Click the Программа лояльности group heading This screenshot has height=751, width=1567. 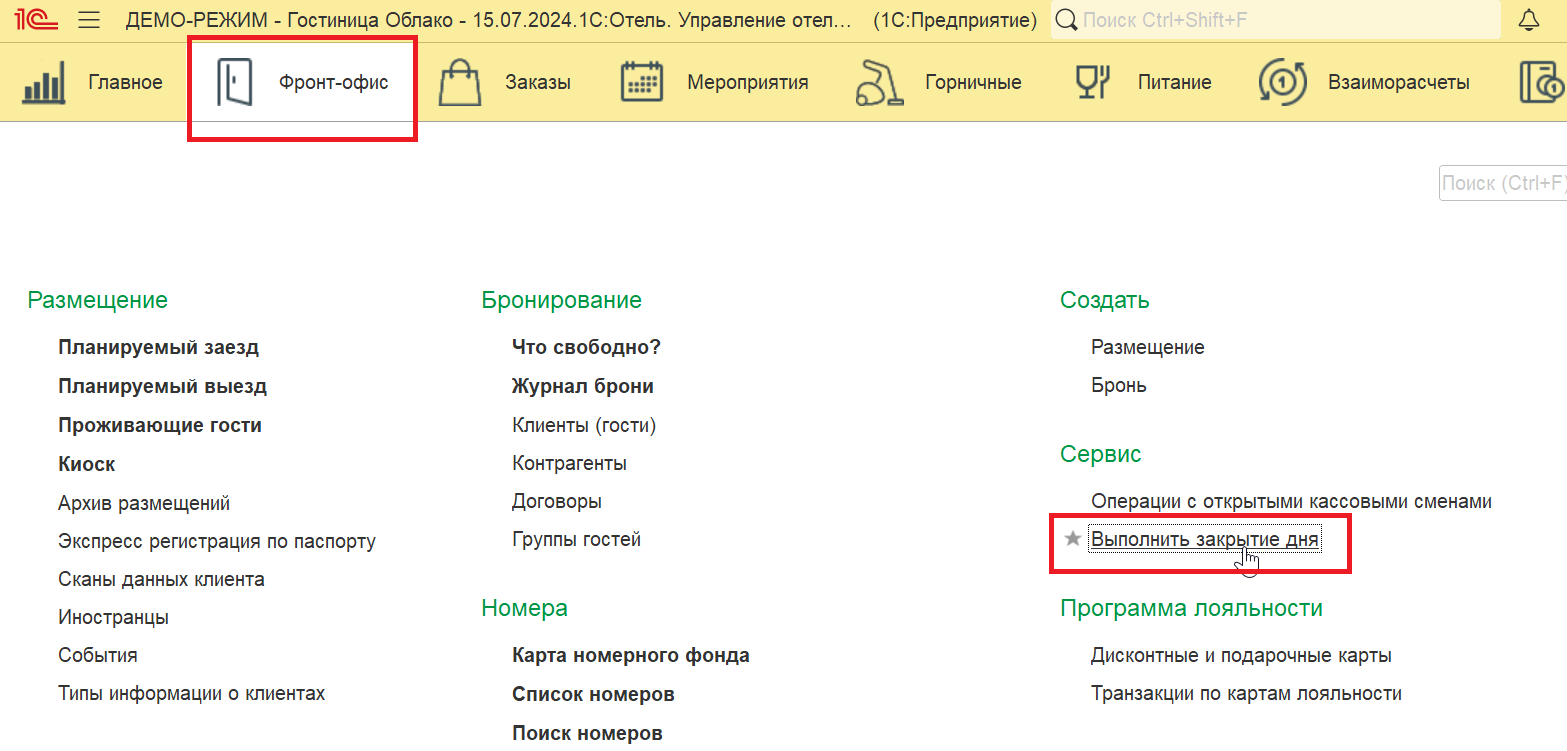(1192, 608)
